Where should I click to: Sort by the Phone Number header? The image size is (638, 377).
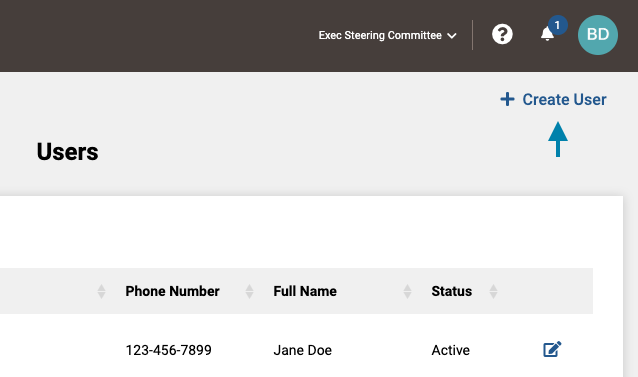172,291
